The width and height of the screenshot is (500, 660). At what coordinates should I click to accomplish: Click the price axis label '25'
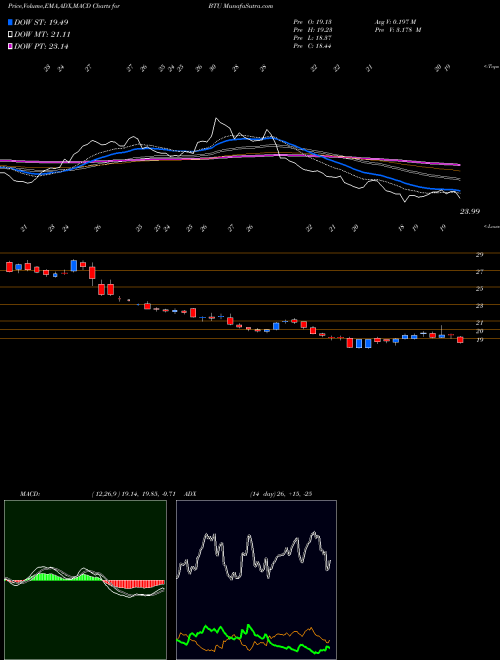point(479,289)
